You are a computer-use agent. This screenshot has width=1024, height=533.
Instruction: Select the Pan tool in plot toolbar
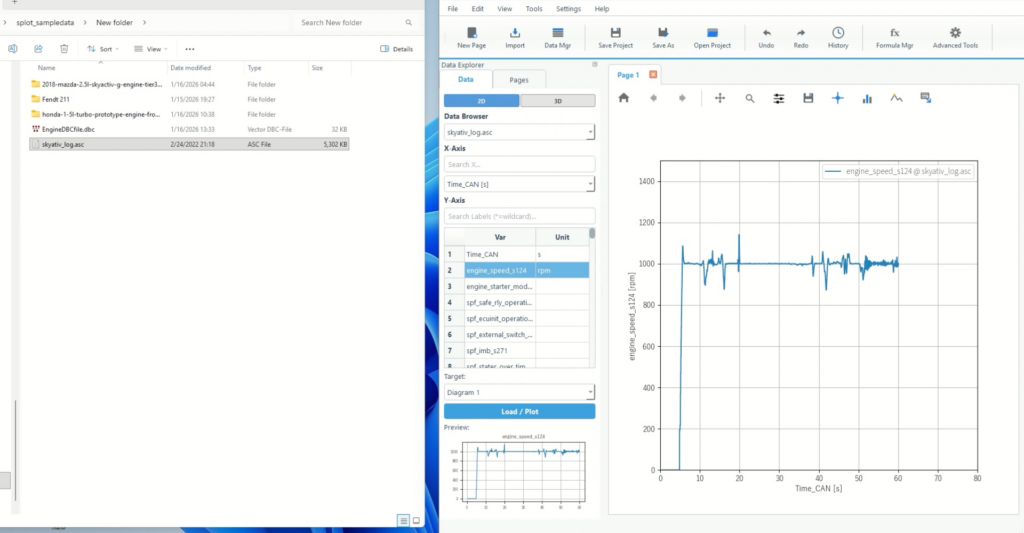720,98
